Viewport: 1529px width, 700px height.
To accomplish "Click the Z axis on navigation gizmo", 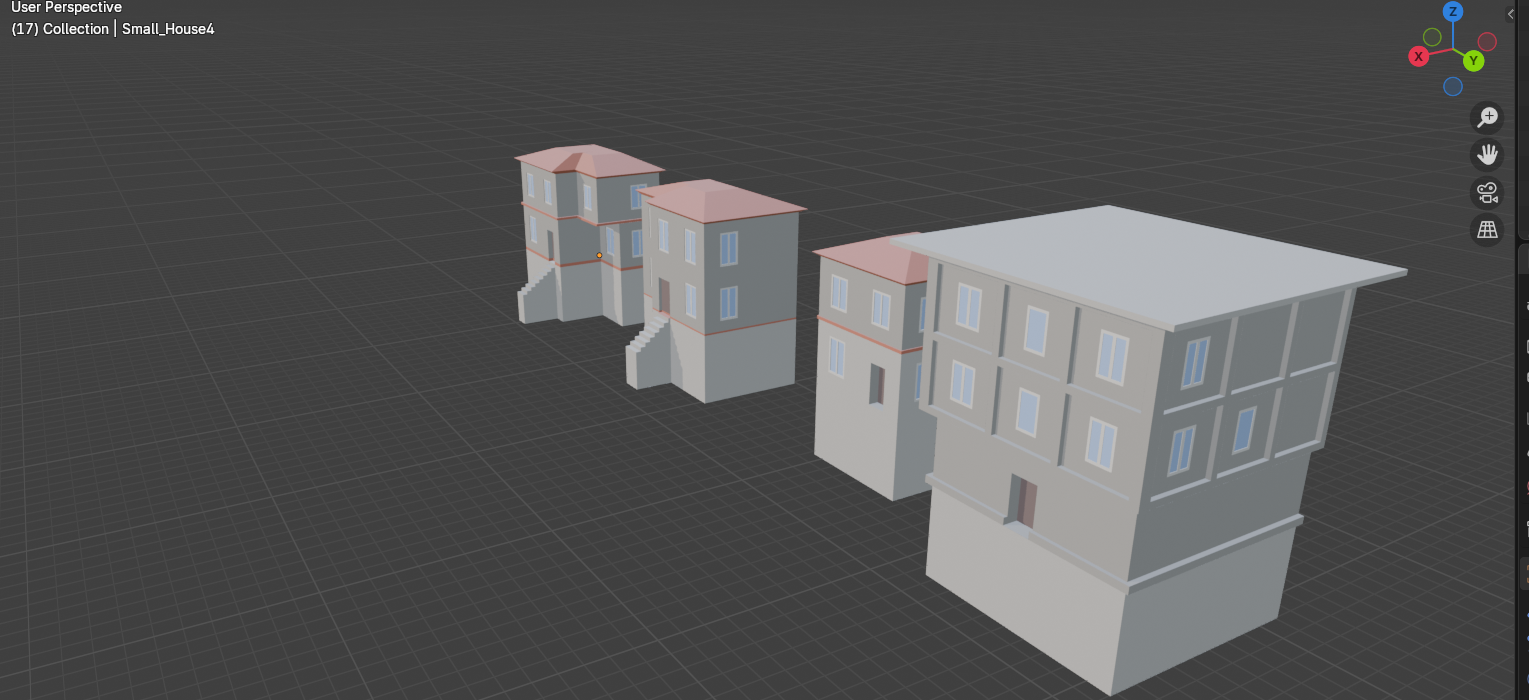I will (1453, 12).
